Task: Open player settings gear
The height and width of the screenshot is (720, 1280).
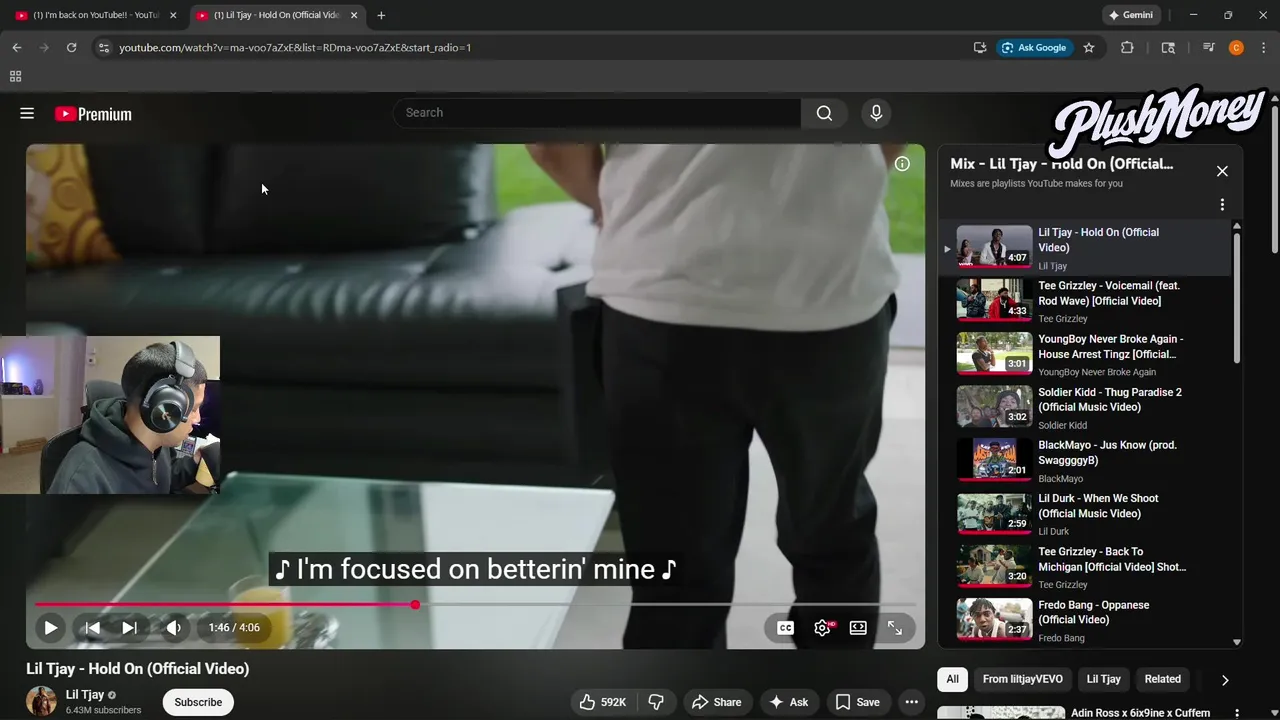Action: pyautogui.click(x=822, y=628)
